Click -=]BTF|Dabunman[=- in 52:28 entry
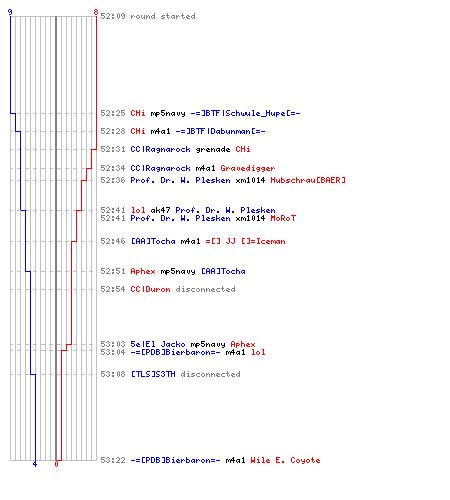 pos(220,131)
